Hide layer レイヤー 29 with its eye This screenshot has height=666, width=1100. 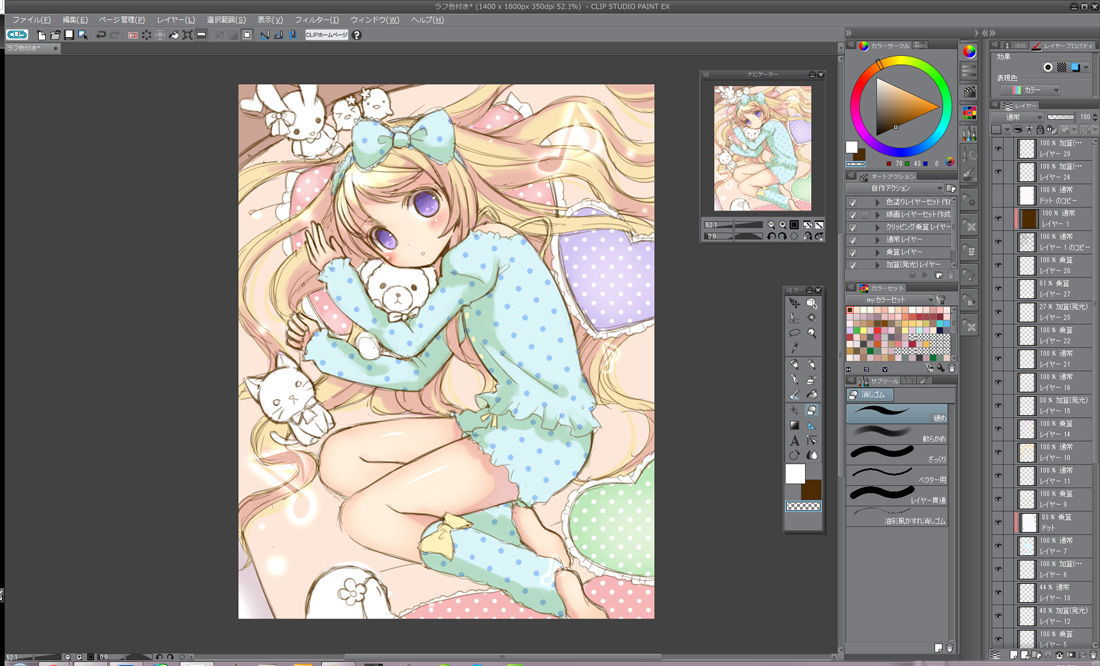click(998, 149)
